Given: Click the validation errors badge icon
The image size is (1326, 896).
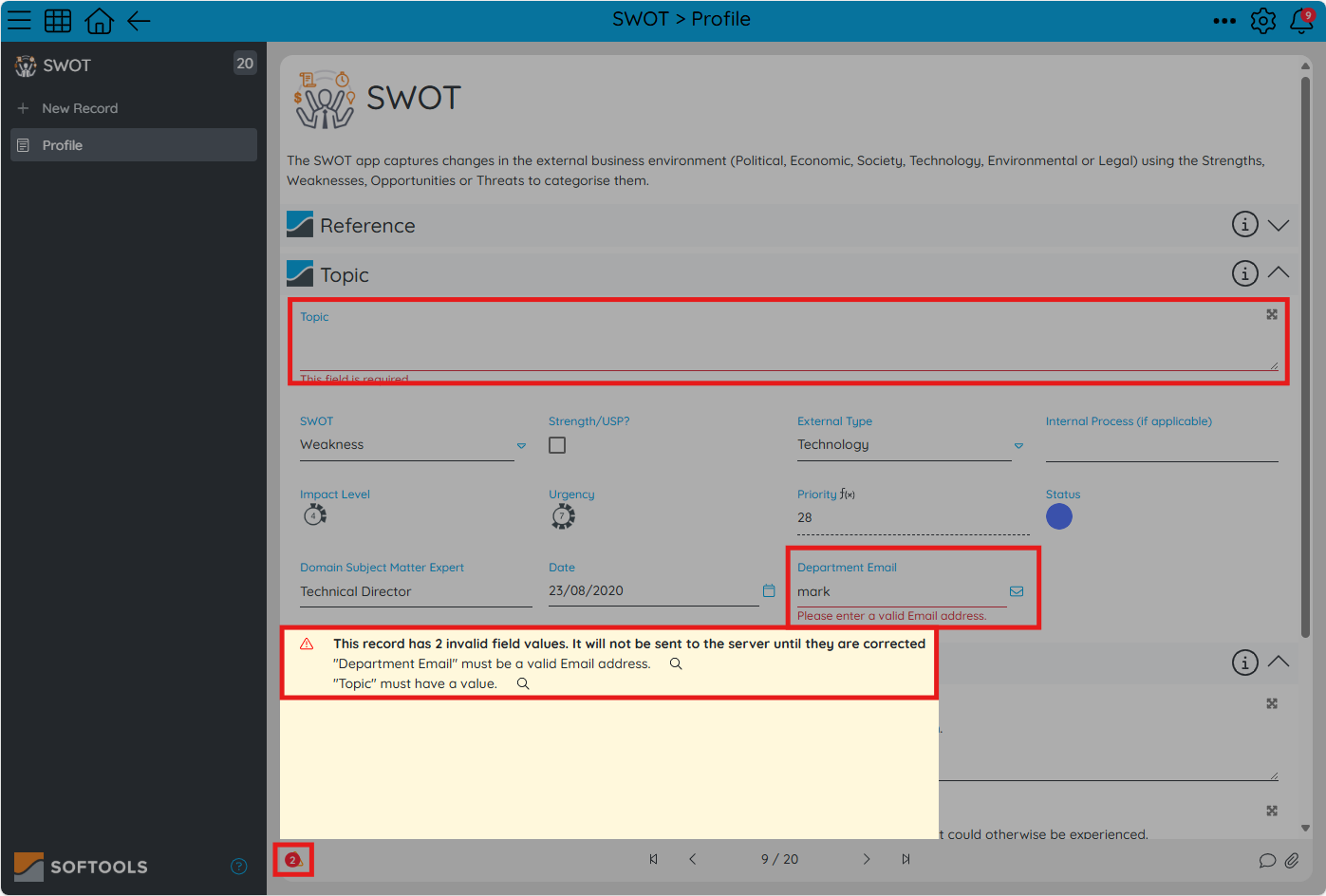Looking at the screenshot, I should 293,860.
